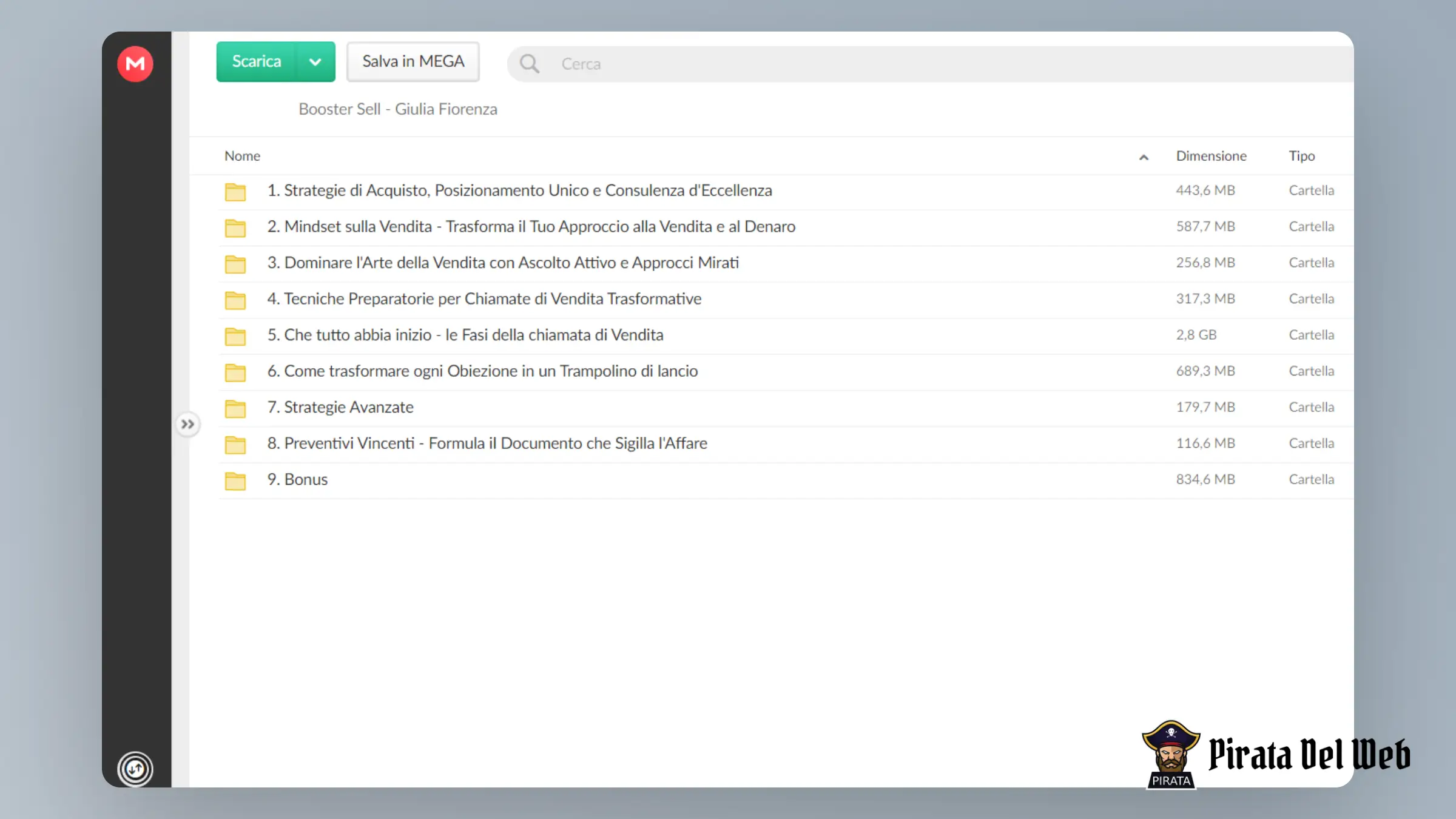The width and height of the screenshot is (1456, 819).
Task: Open '2. Mindset sulla Vendita' folder name
Action: (x=531, y=226)
